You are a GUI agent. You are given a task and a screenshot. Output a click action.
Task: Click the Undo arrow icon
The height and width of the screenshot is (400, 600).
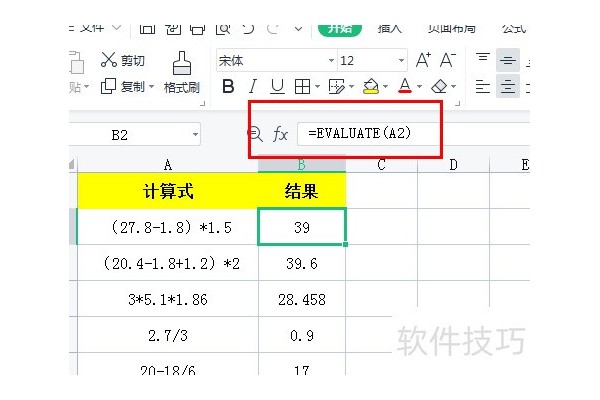tap(248, 29)
